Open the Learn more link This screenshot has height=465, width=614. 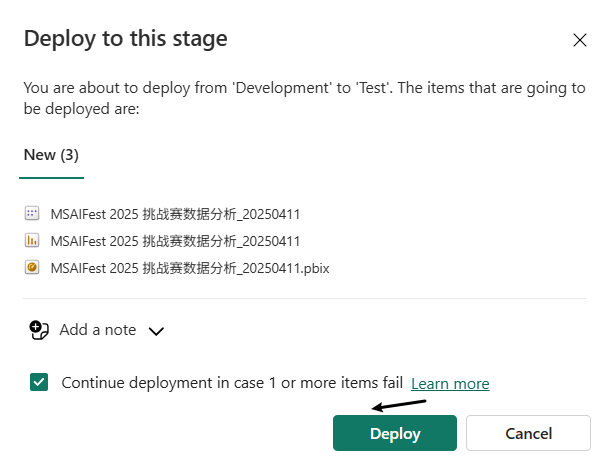coord(450,384)
